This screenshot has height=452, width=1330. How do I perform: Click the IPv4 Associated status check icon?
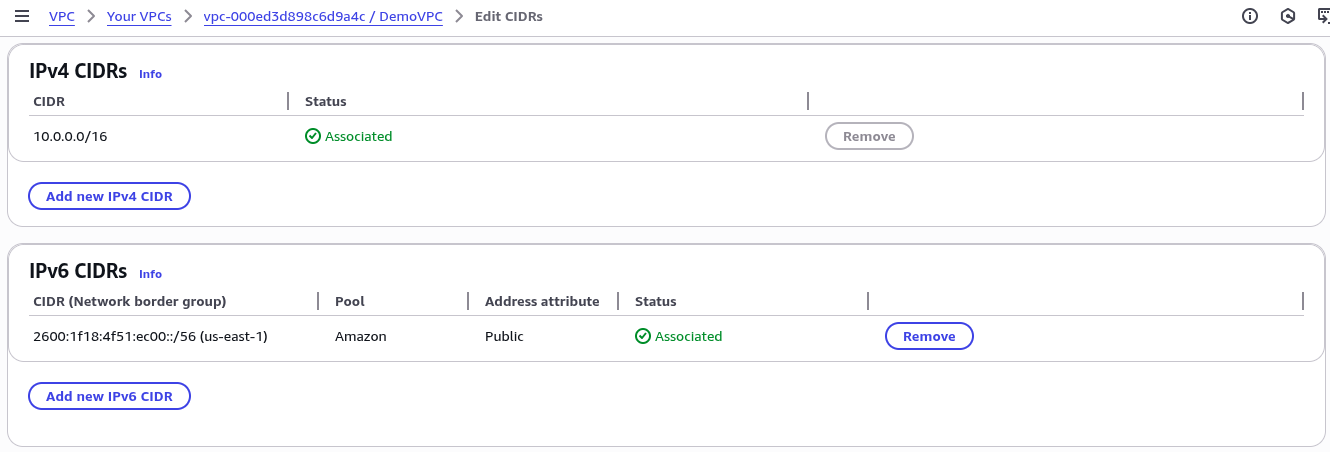312,136
